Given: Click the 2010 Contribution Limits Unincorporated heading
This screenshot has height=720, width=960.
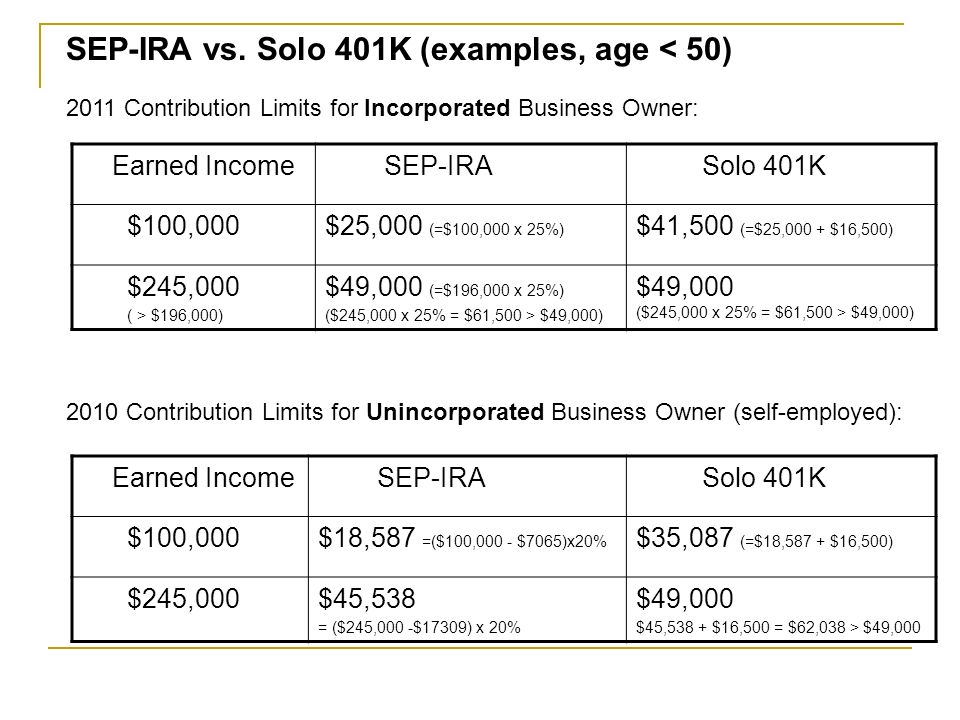Looking at the screenshot, I should pos(484,412).
